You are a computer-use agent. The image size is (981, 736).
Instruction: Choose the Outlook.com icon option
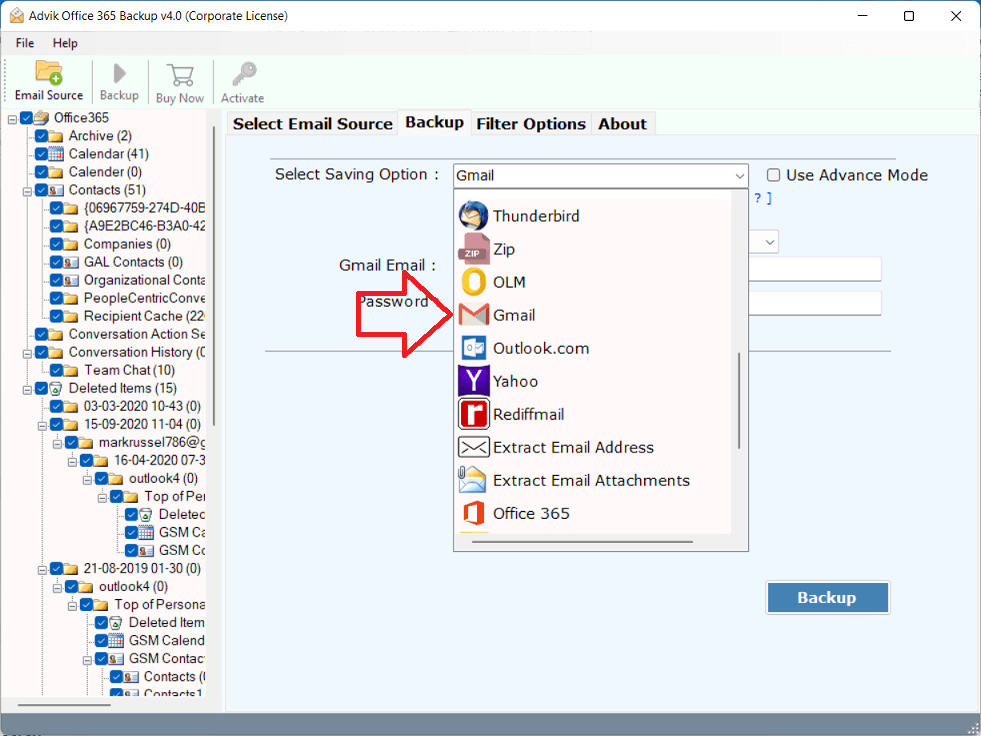point(473,348)
